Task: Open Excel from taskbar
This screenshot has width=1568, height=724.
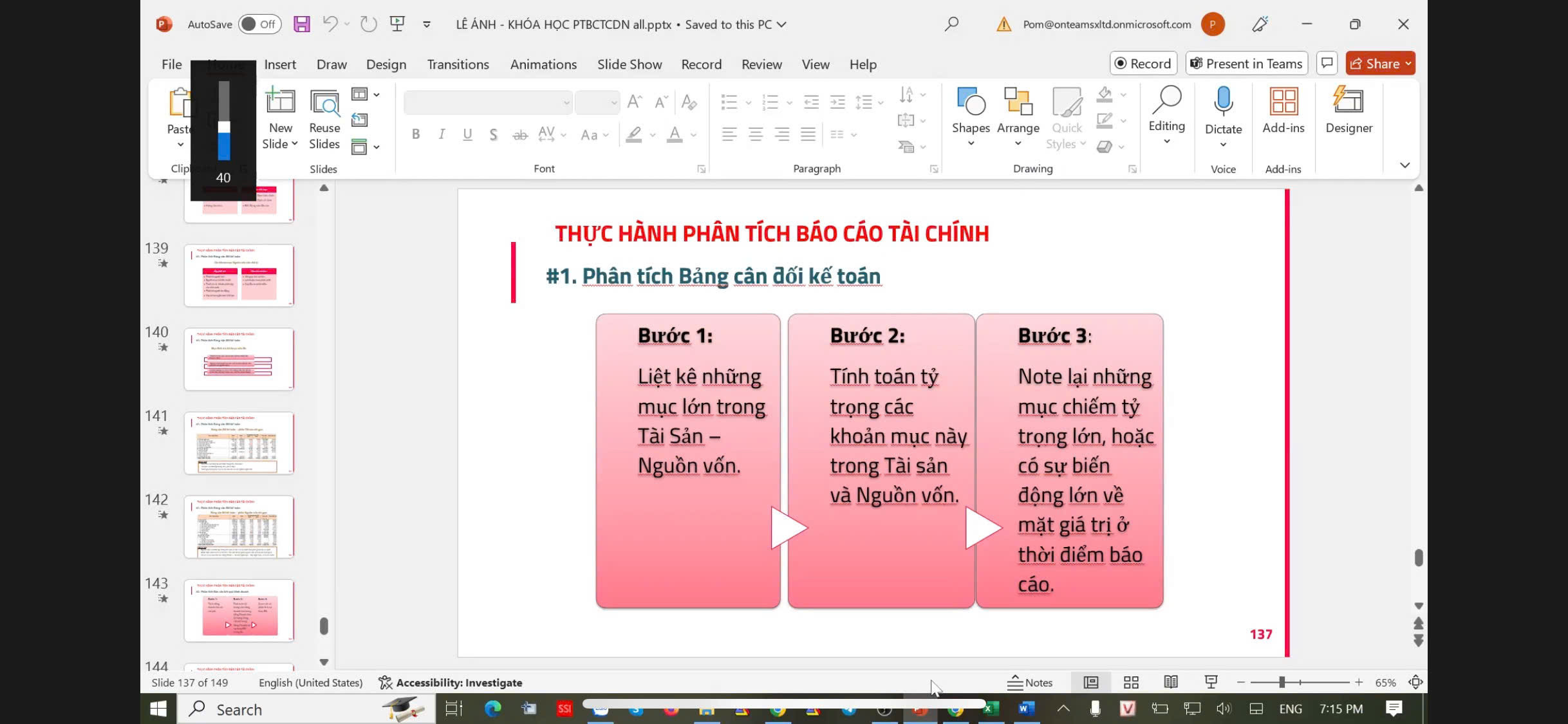Action: 991,709
